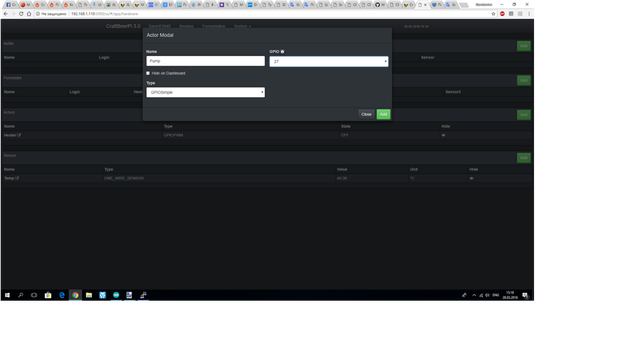Image resolution: width=640 pixels, height=360 pixels.
Task: Show hidden system tray icons chevron
Action: click(474, 295)
